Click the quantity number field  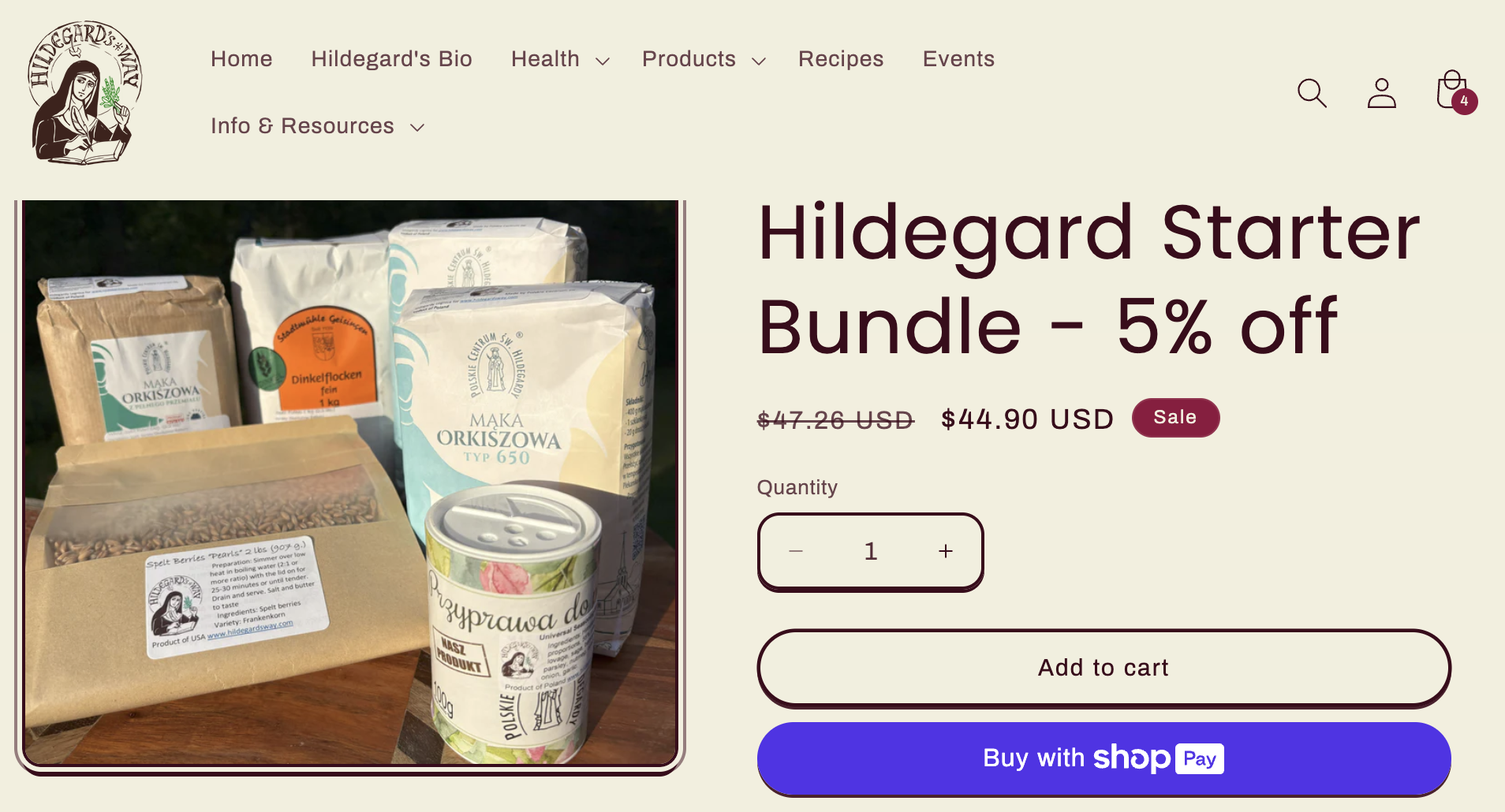point(871,551)
